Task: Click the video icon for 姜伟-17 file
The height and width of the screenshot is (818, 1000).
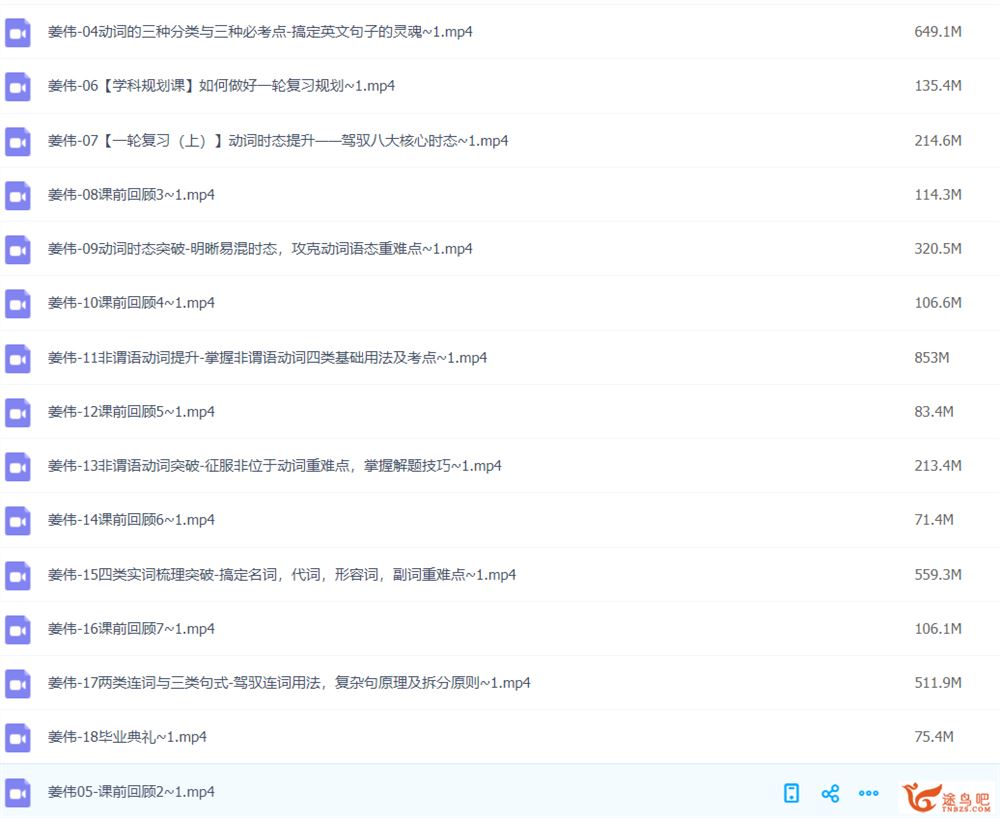Action: [x=18, y=683]
